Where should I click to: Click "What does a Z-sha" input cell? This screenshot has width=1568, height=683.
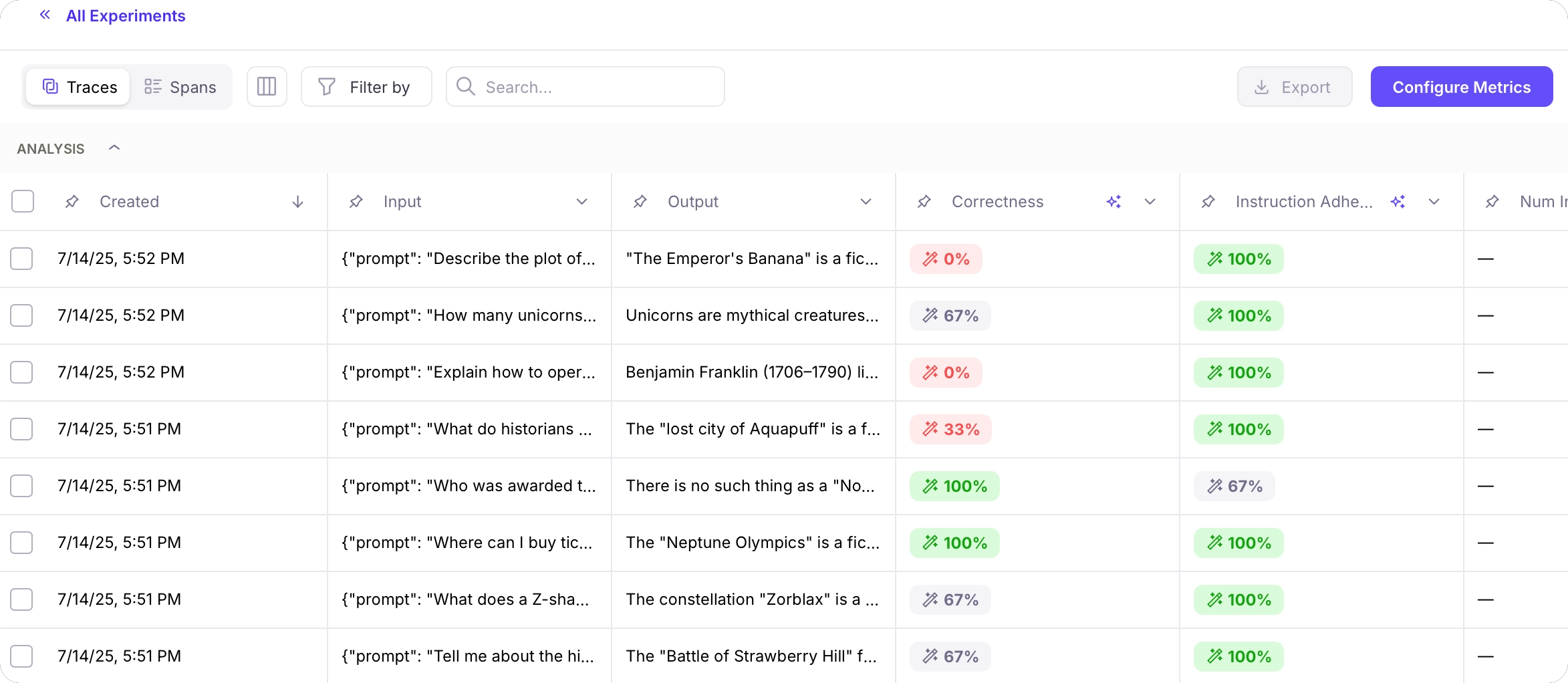[x=469, y=599]
